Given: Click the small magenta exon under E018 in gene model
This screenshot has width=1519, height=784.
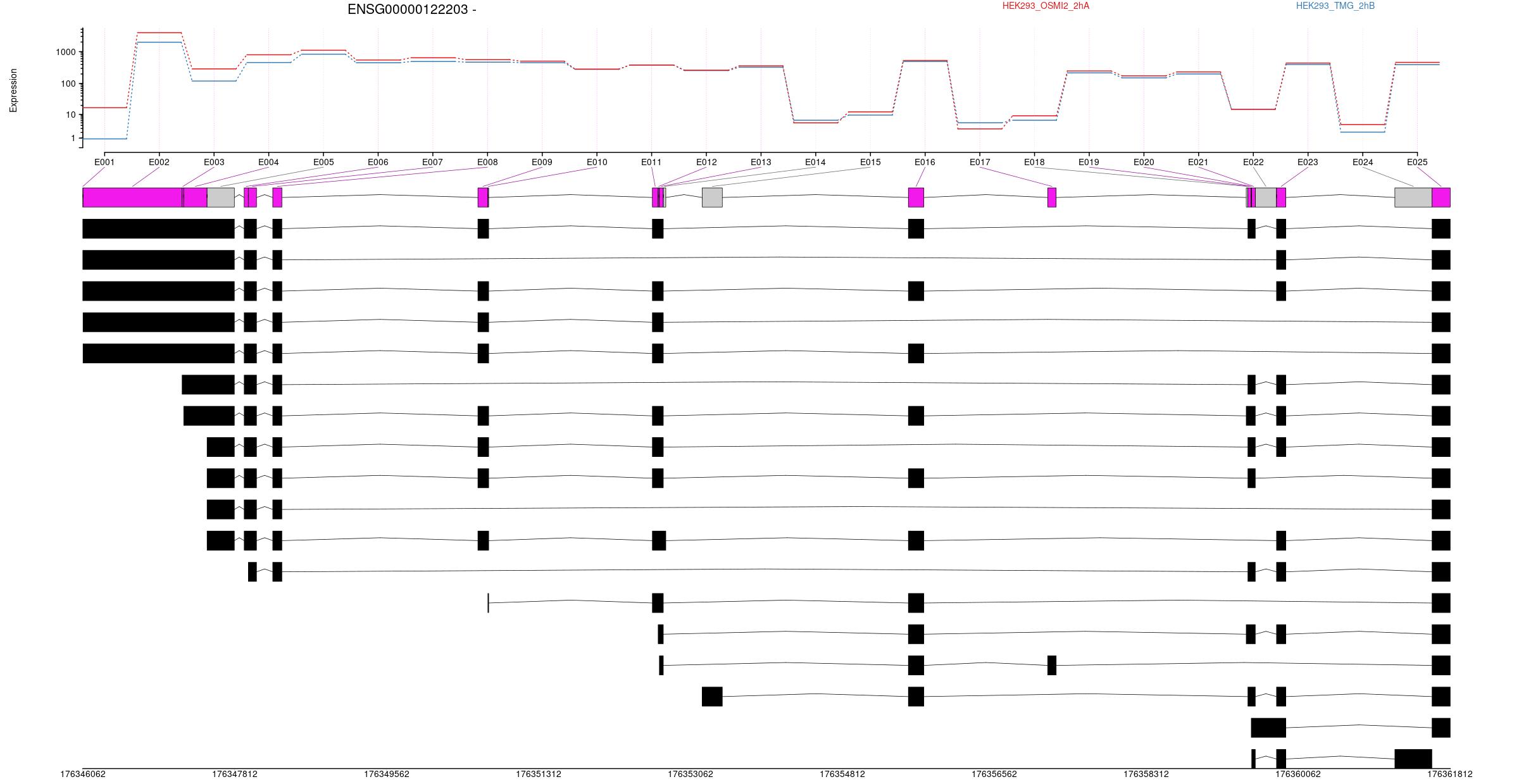Looking at the screenshot, I should 1052,197.
